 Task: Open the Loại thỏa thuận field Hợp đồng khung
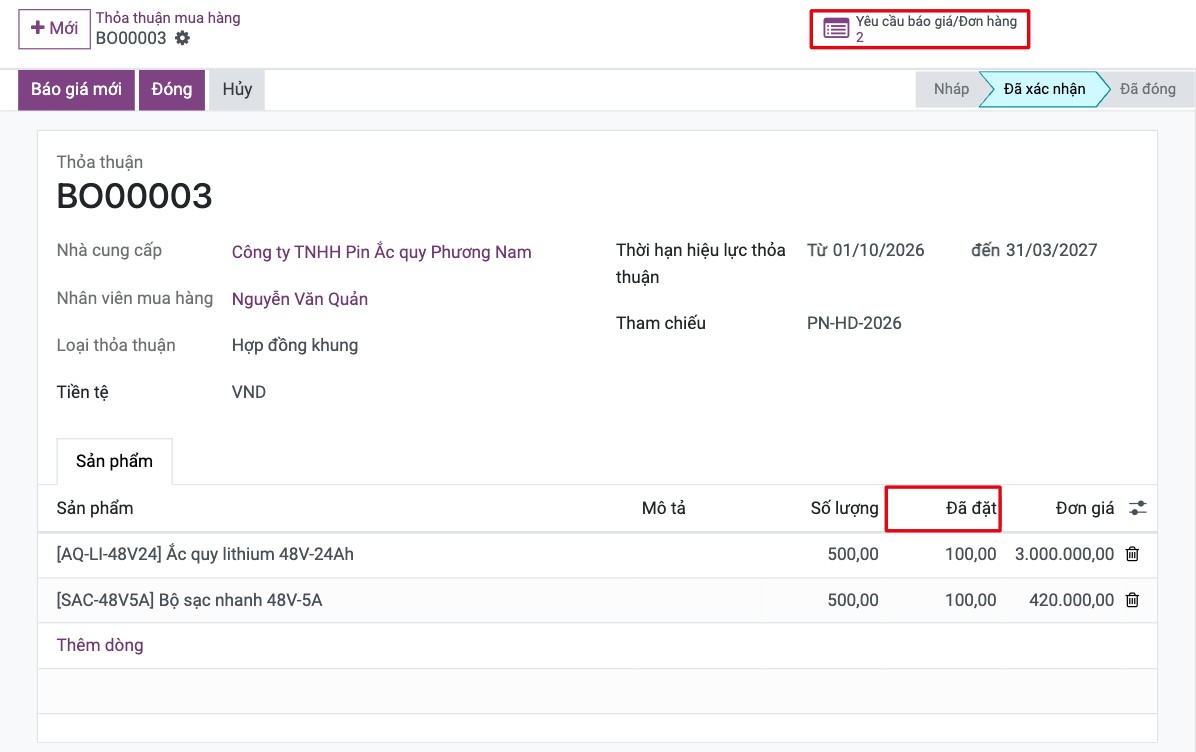point(295,345)
